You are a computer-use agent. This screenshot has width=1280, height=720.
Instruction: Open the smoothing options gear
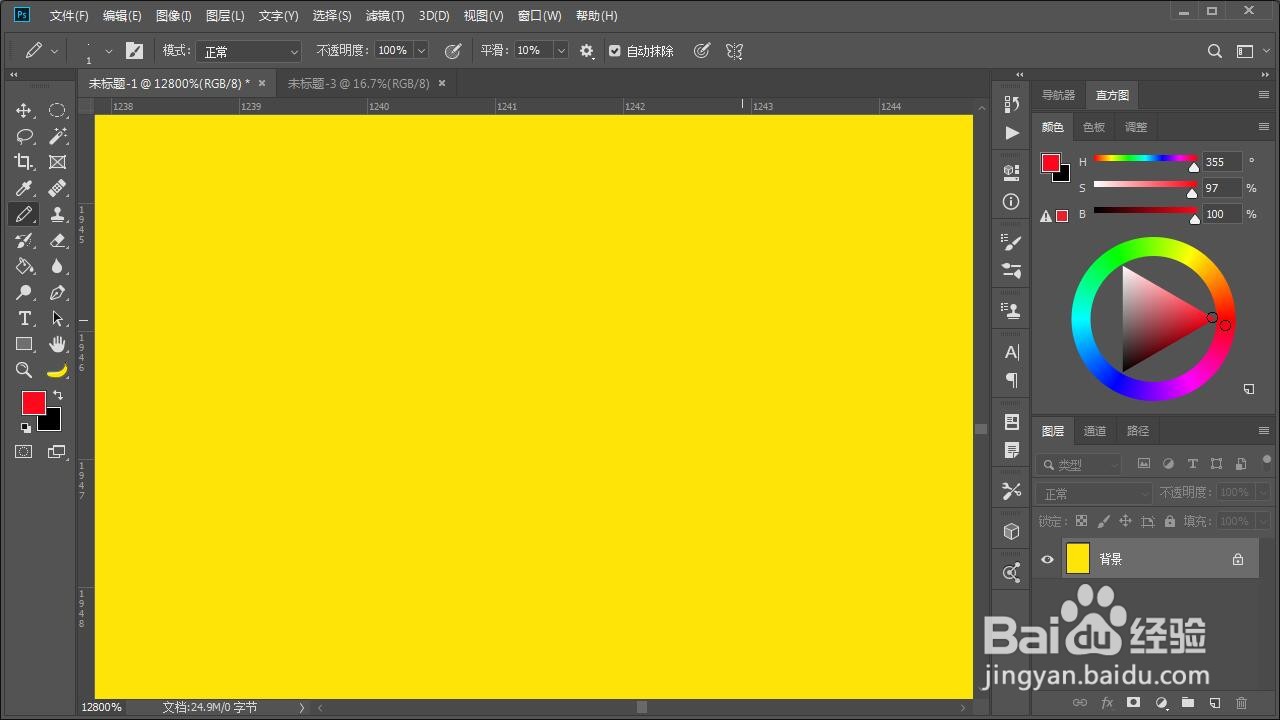(x=587, y=51)
